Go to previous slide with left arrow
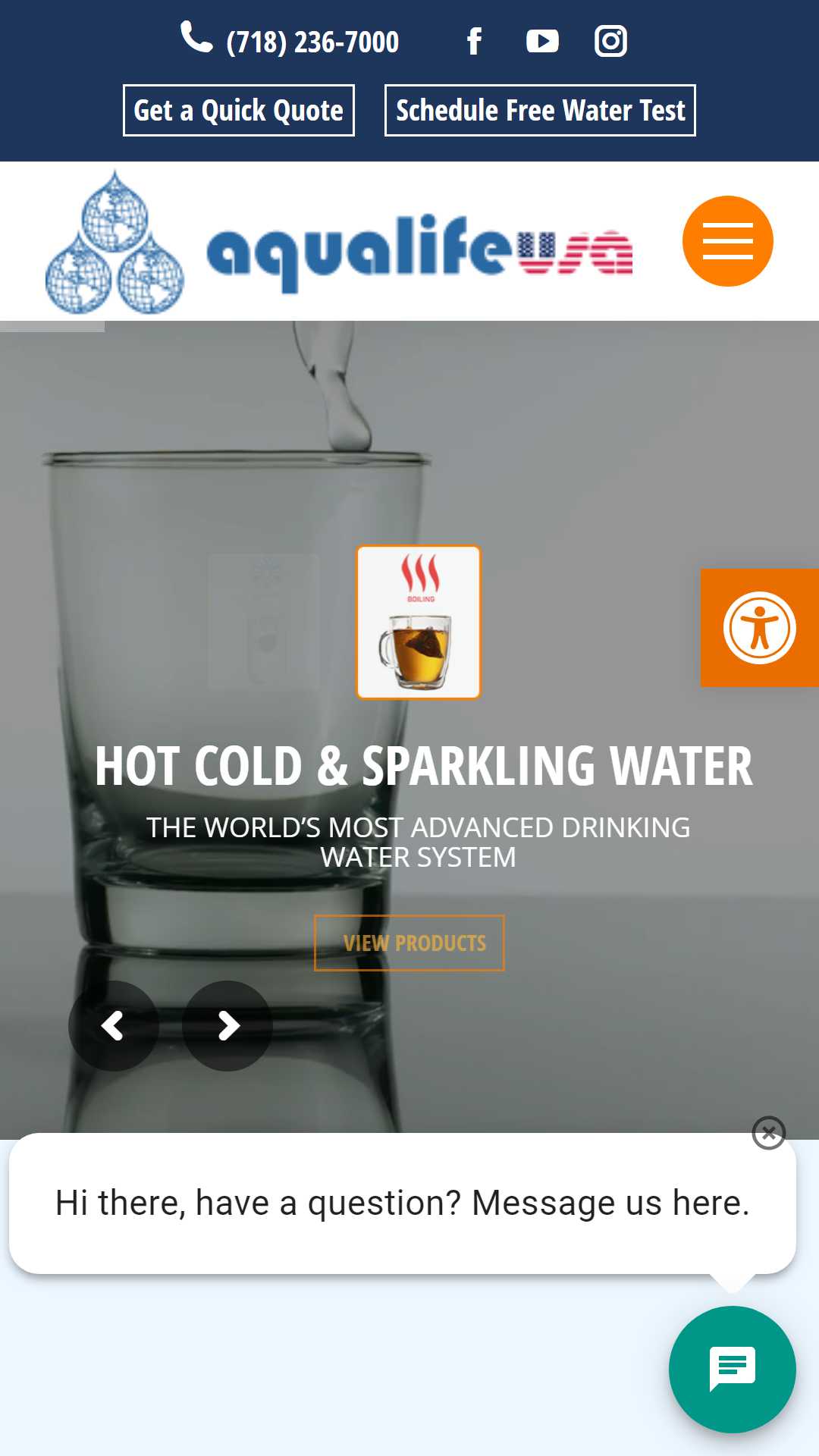Screen dimensions: 819x1456 click(x=114, y=1026)
